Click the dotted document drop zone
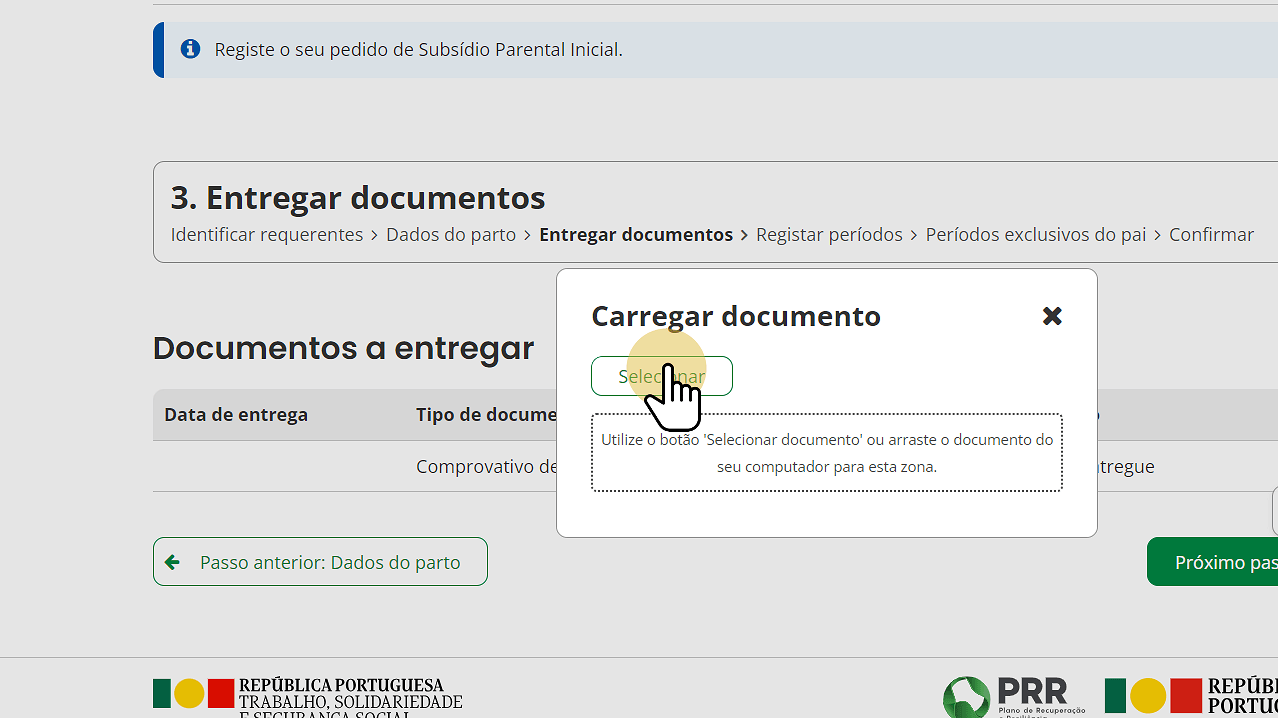Screen dimensions: 1278x718 click(x=826, y=453)
